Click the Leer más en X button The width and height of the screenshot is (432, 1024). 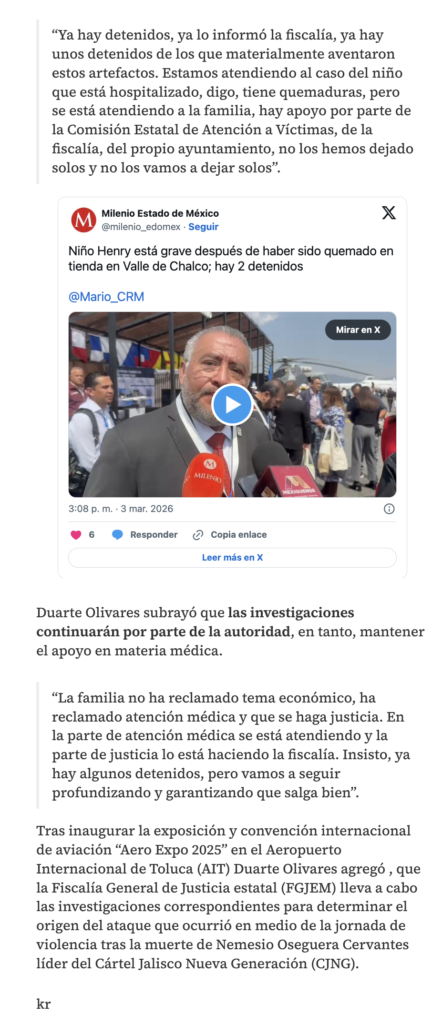click(x=232, y=558)
